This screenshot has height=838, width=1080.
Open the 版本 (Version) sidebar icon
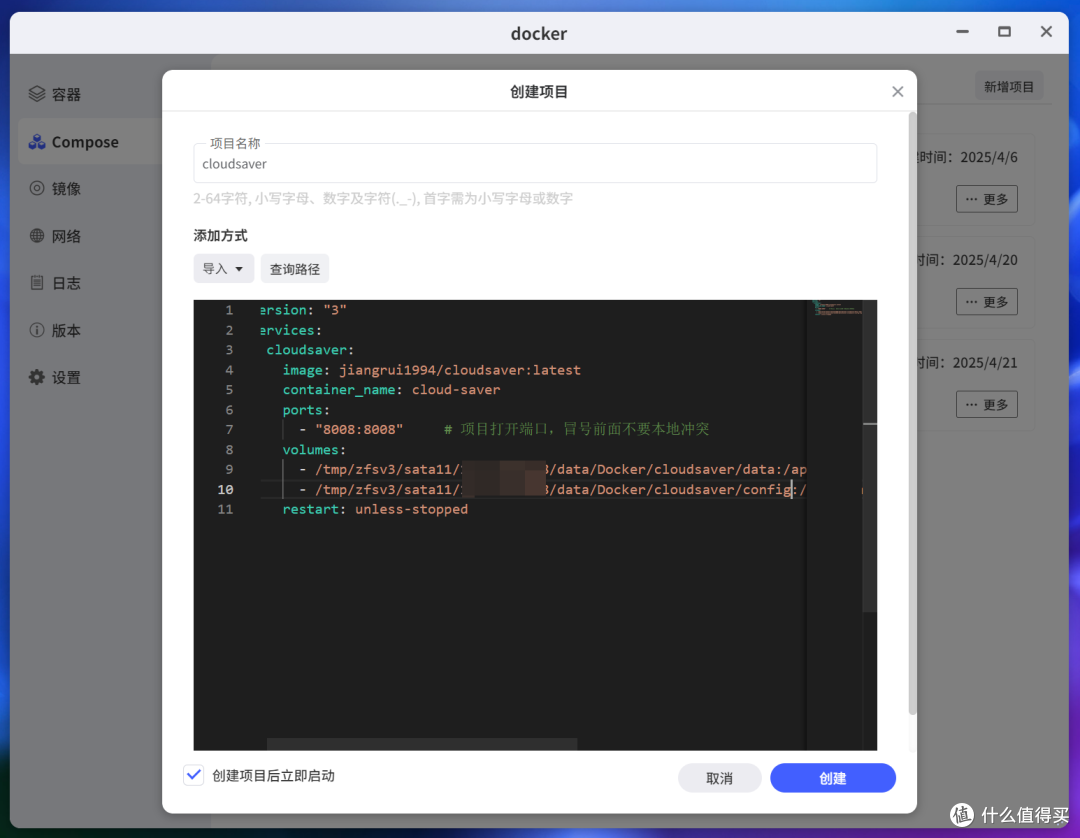coord(55,330)
